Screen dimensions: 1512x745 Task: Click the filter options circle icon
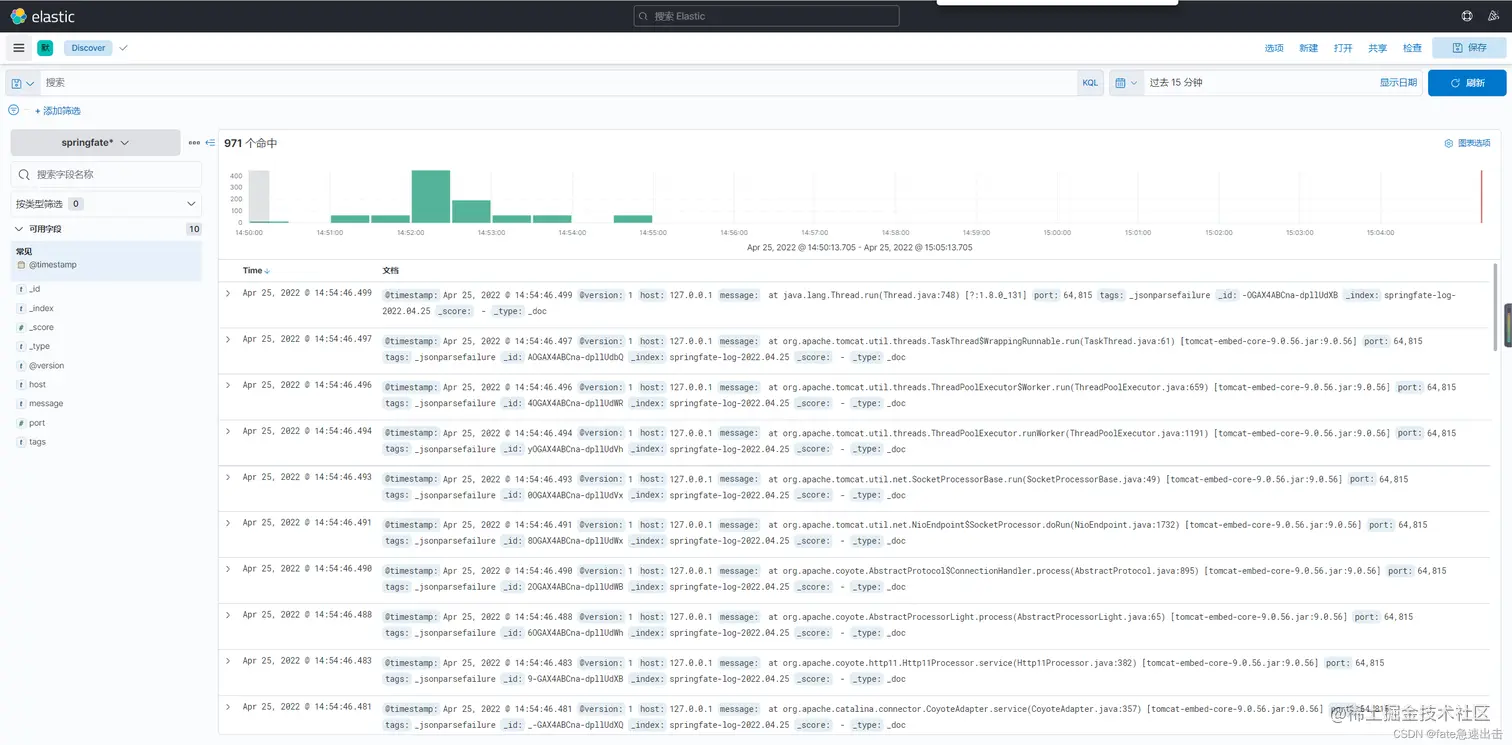(14, 110)
